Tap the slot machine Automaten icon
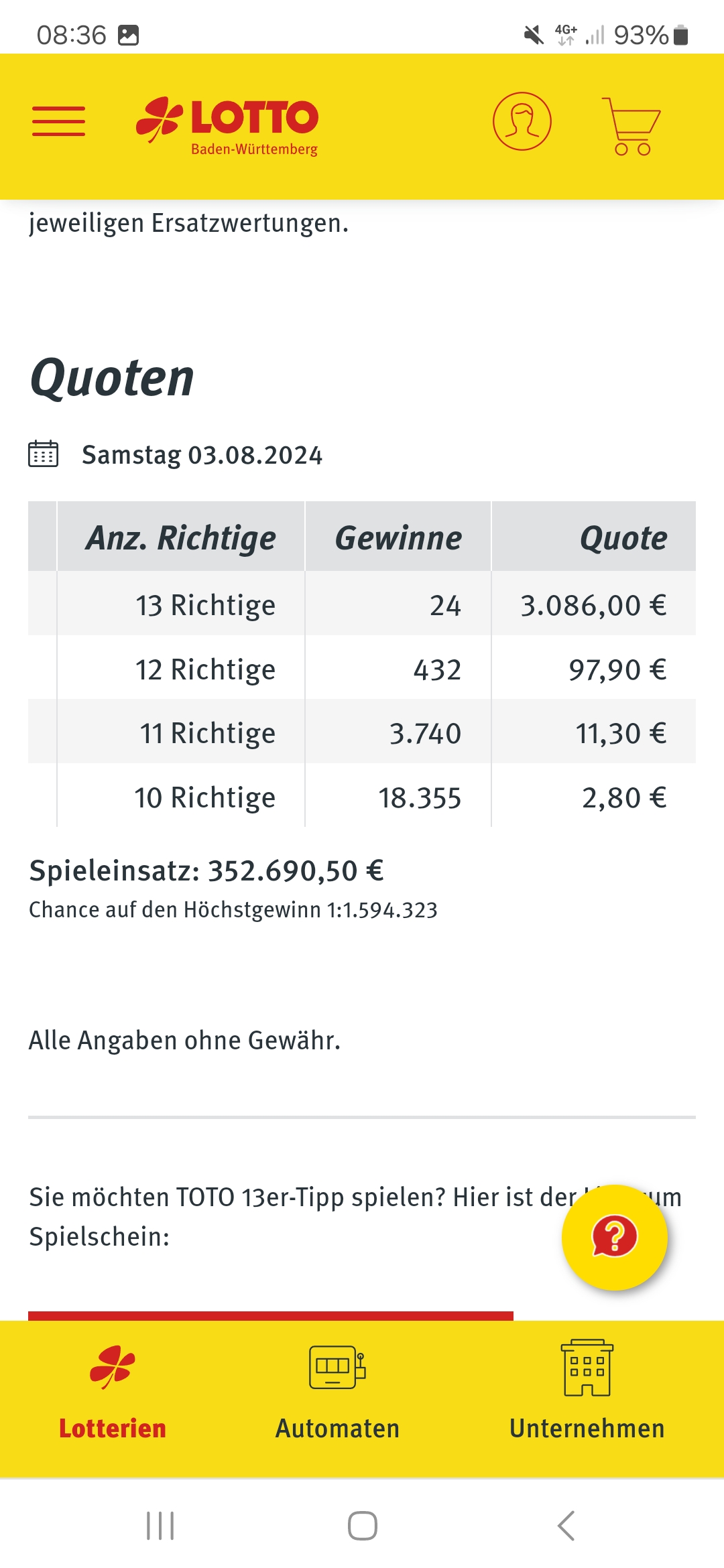724x1568 pixels. tap(337, 1367)
